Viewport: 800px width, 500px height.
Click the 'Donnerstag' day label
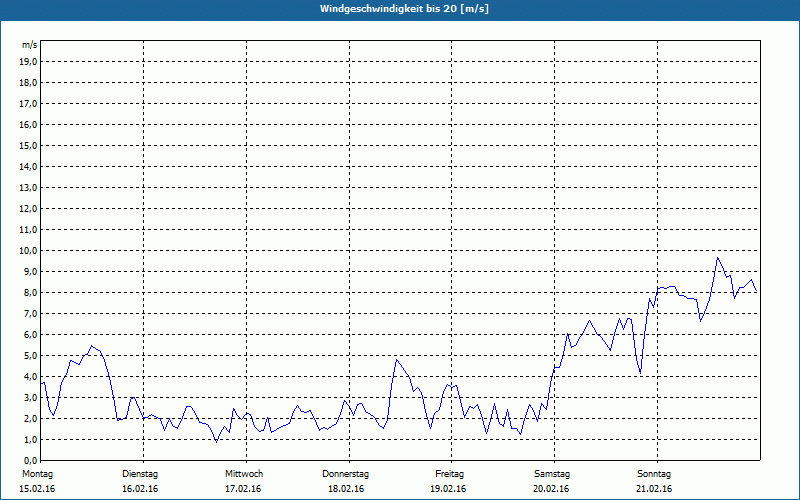345,474
